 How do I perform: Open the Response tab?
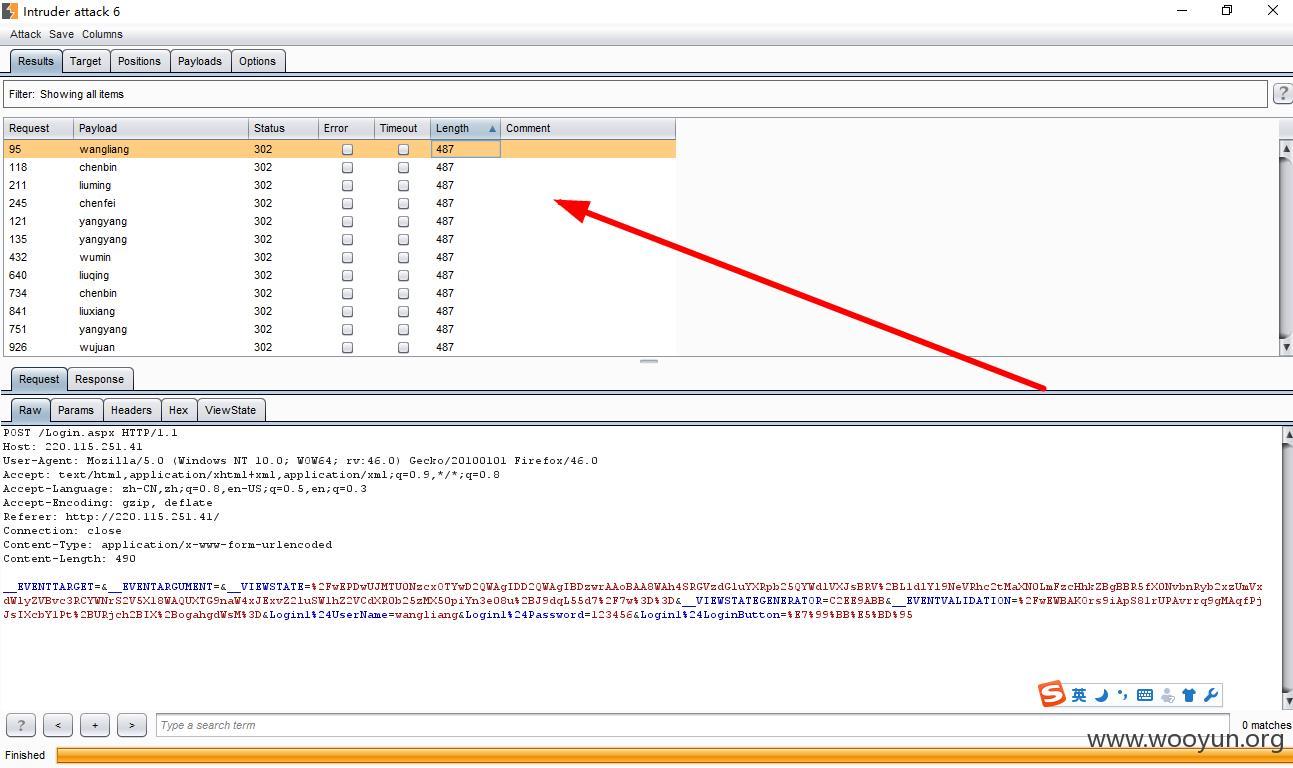99,379
